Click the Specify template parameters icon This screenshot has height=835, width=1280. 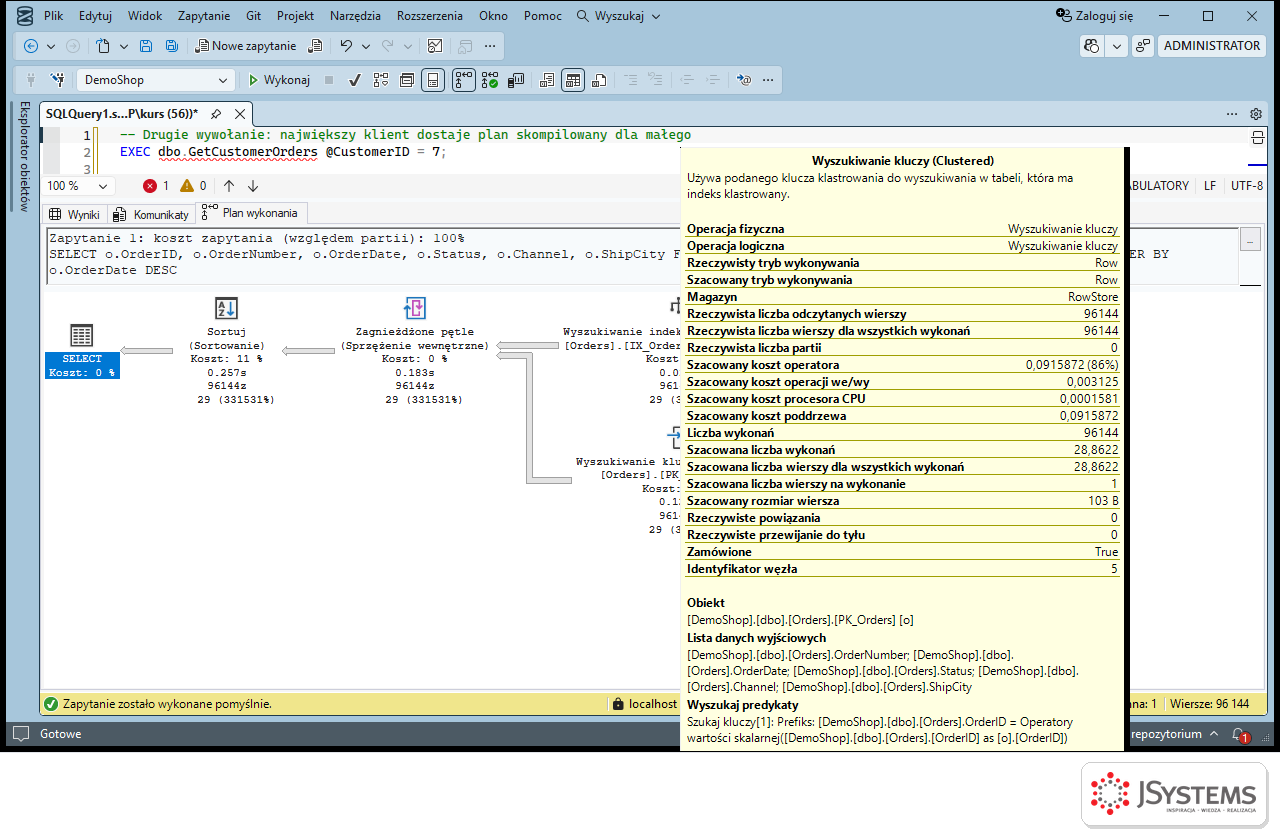tap(743, 80)
